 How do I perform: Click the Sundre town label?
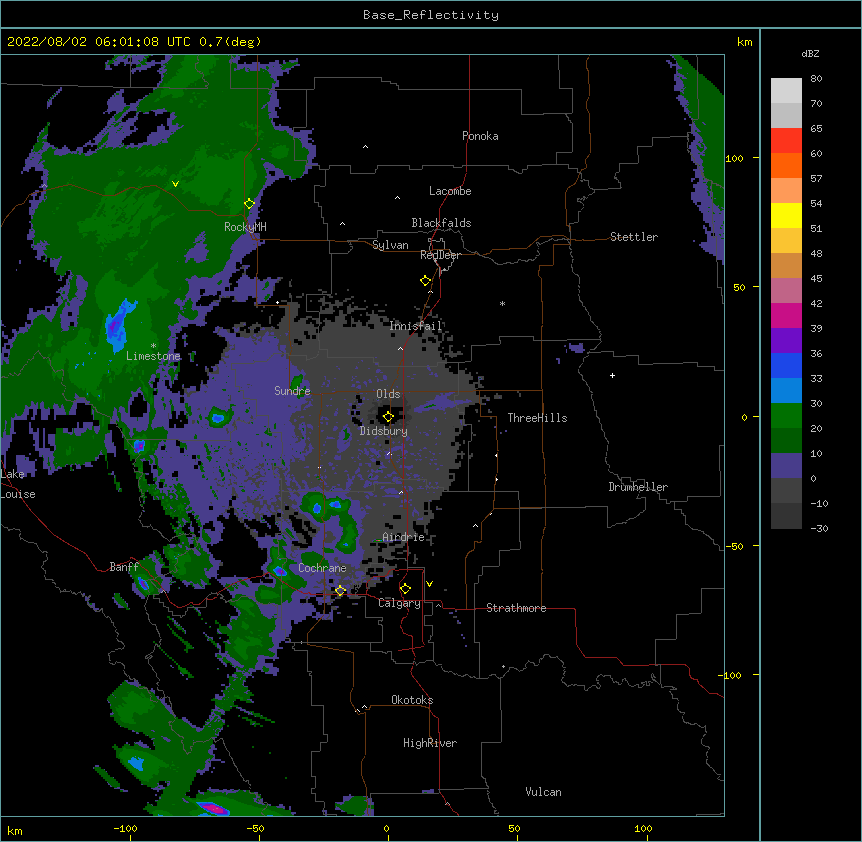(x=292, y=391)
